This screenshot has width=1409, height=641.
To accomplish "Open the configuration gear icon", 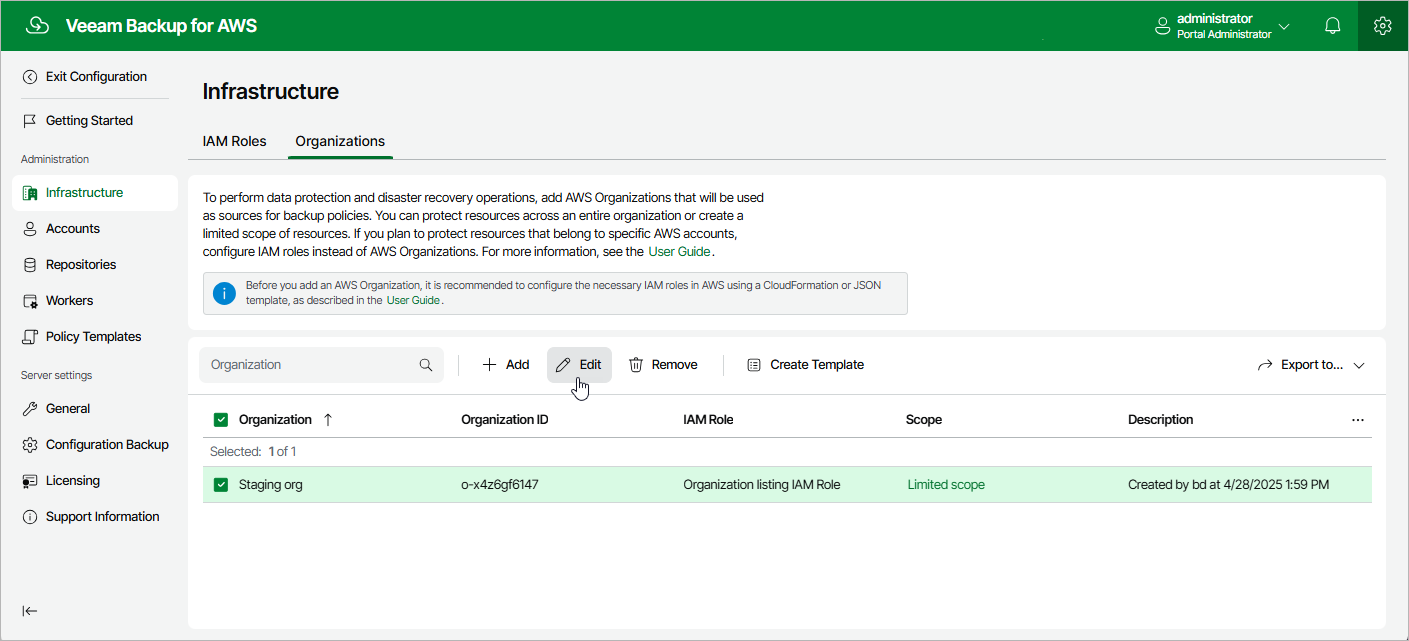I will [x=1383, y=26].
